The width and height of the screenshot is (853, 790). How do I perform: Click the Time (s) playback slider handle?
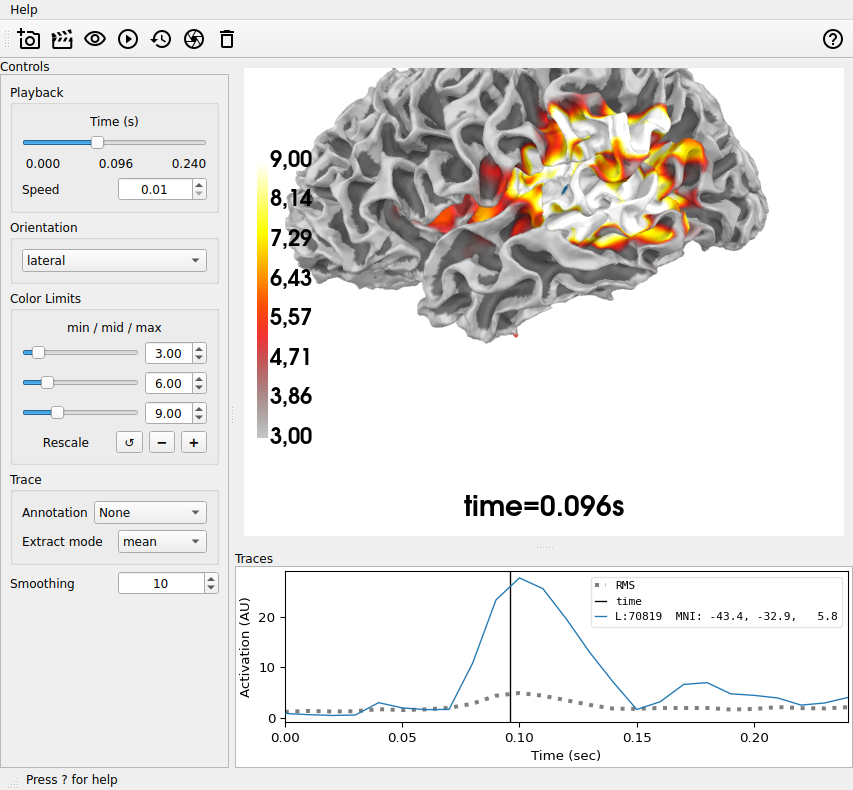pyautogui.click(x=97, y=143)
